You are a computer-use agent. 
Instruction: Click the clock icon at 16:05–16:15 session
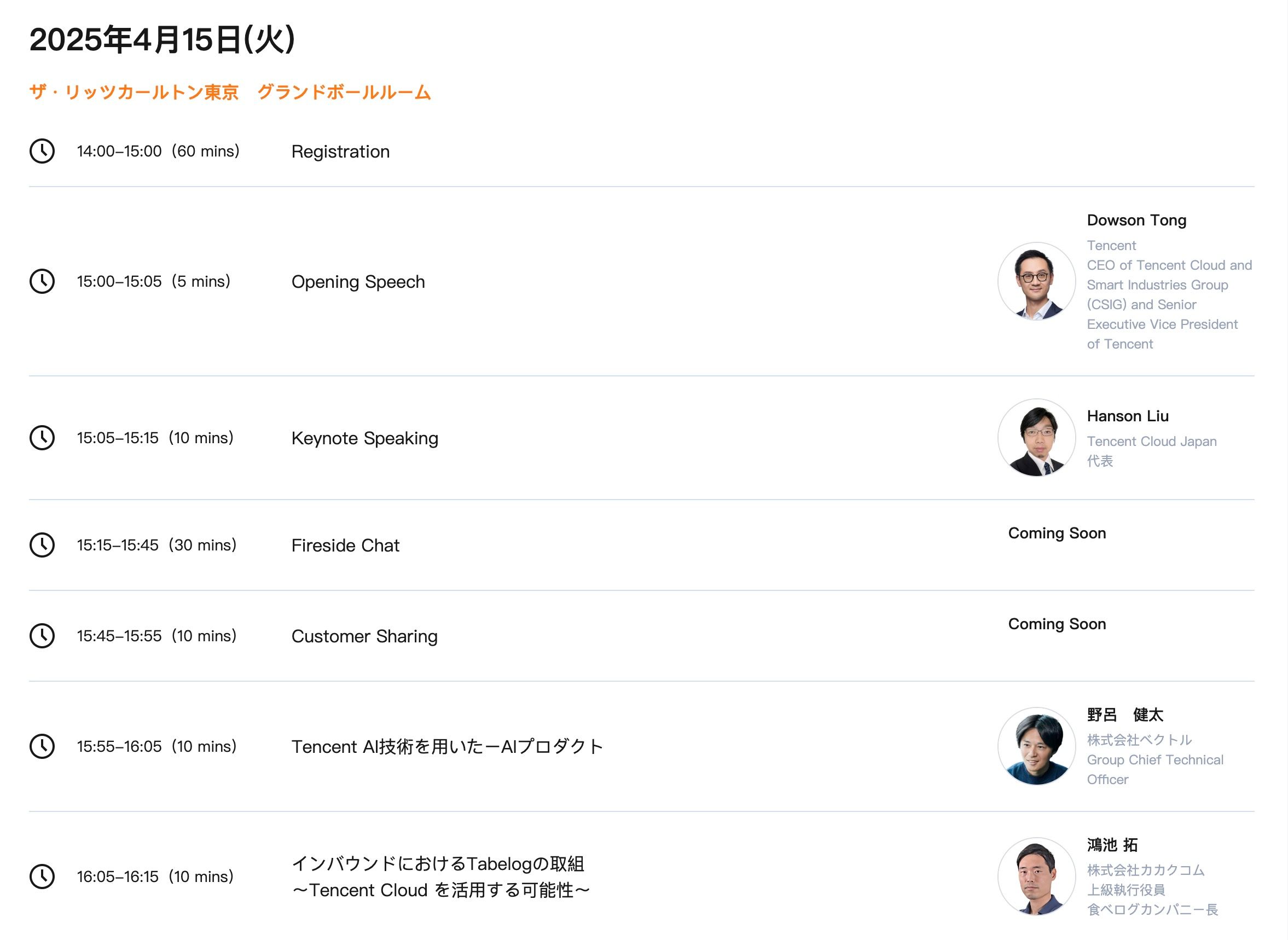(x=42, y=877)
